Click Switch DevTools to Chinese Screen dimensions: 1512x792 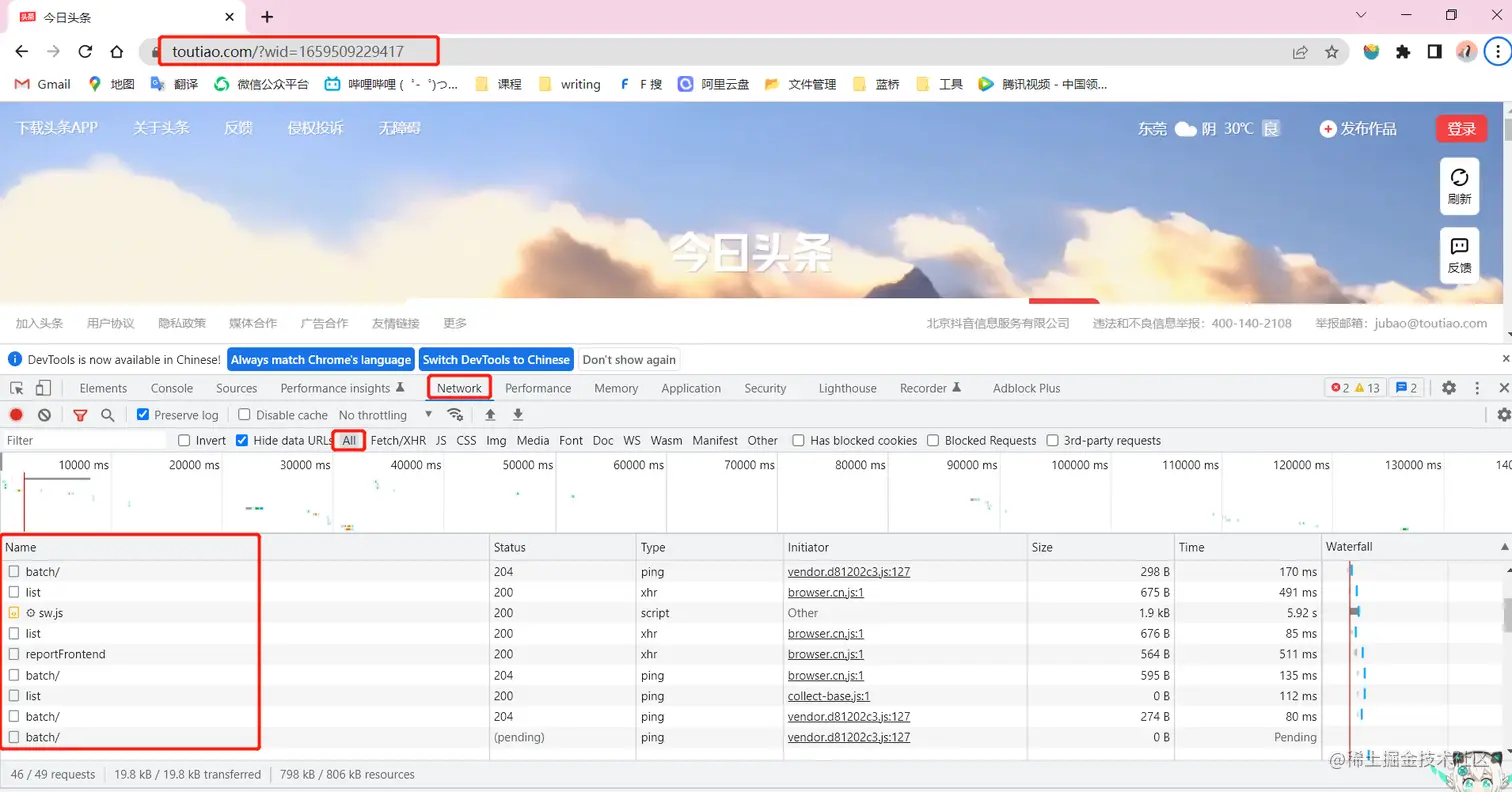pyautogui.click(x=496, y=360)
